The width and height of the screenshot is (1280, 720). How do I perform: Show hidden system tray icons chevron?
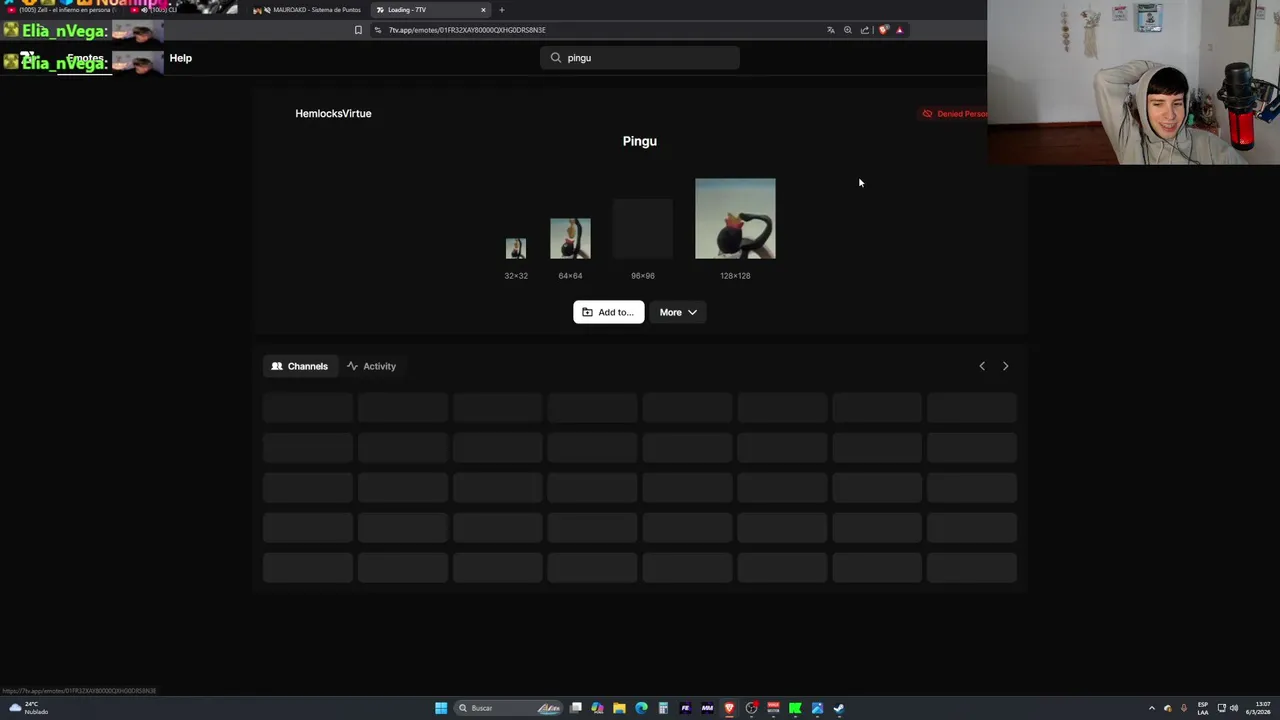pos(1151,708)
